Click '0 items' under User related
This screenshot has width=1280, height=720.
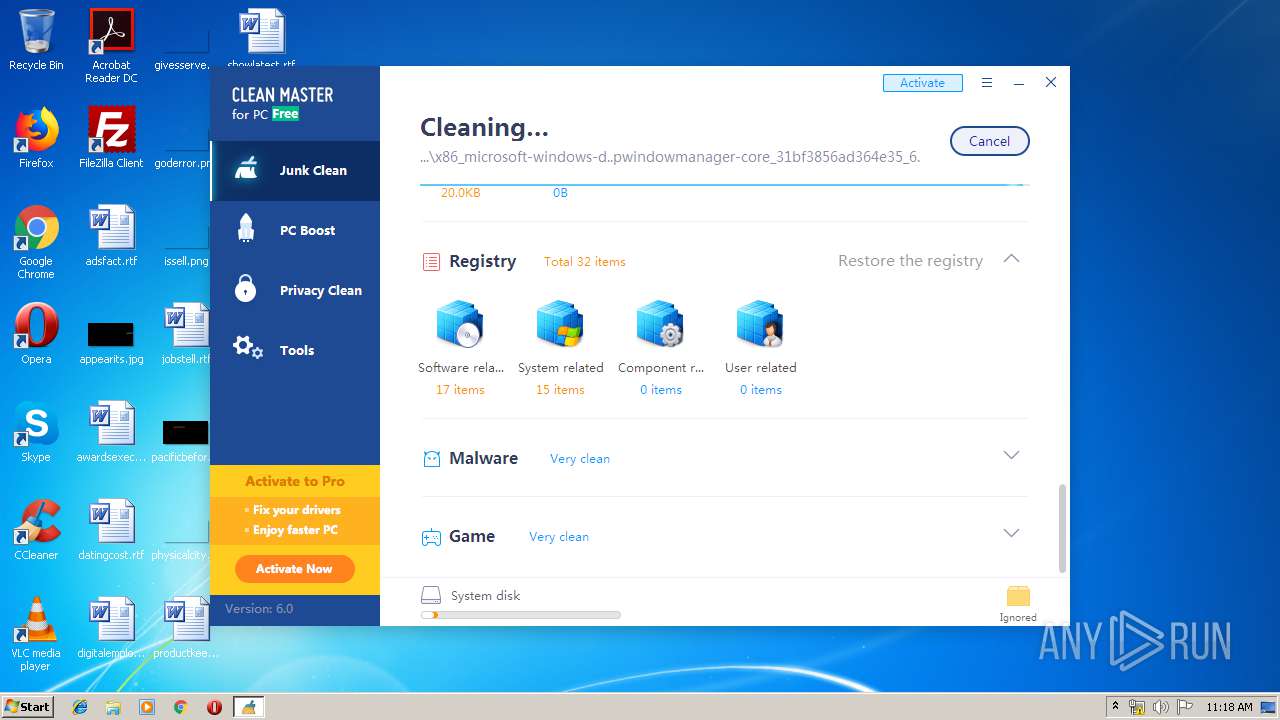click(x=761, y=390)
